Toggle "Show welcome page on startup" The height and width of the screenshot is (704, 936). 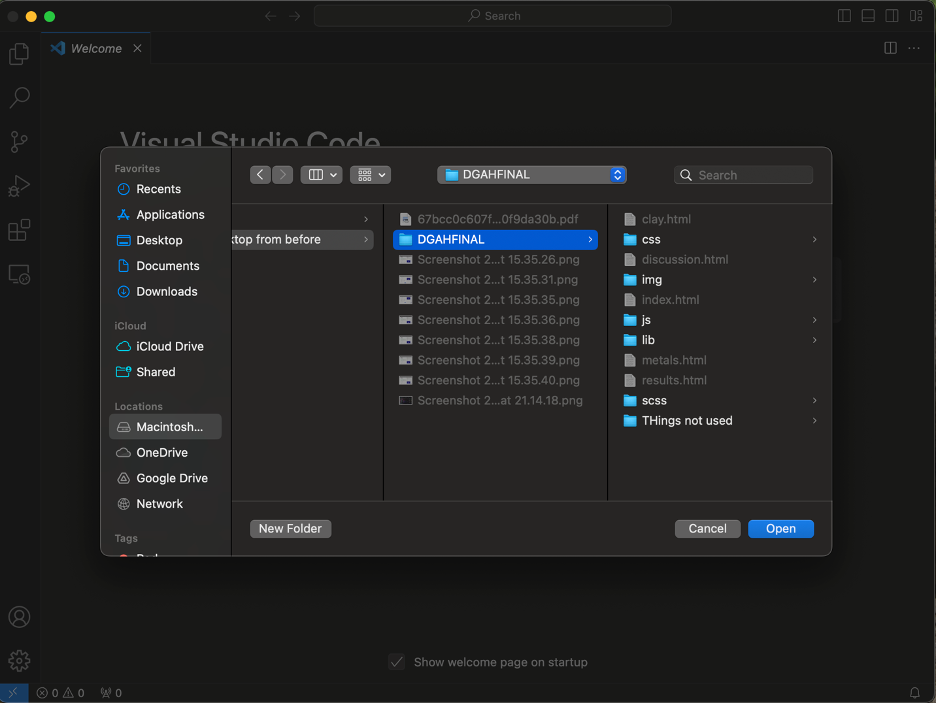pyautogui.click(x=397, y=661)
